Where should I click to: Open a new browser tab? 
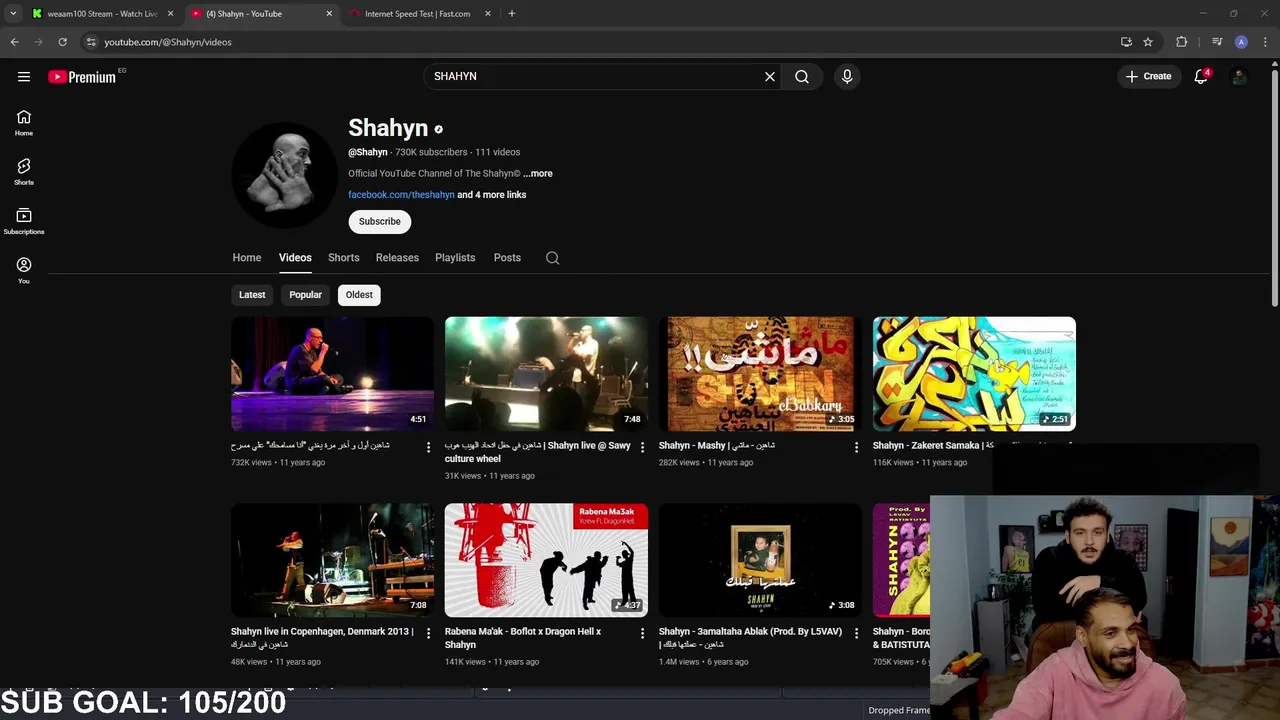click(511, 14)
